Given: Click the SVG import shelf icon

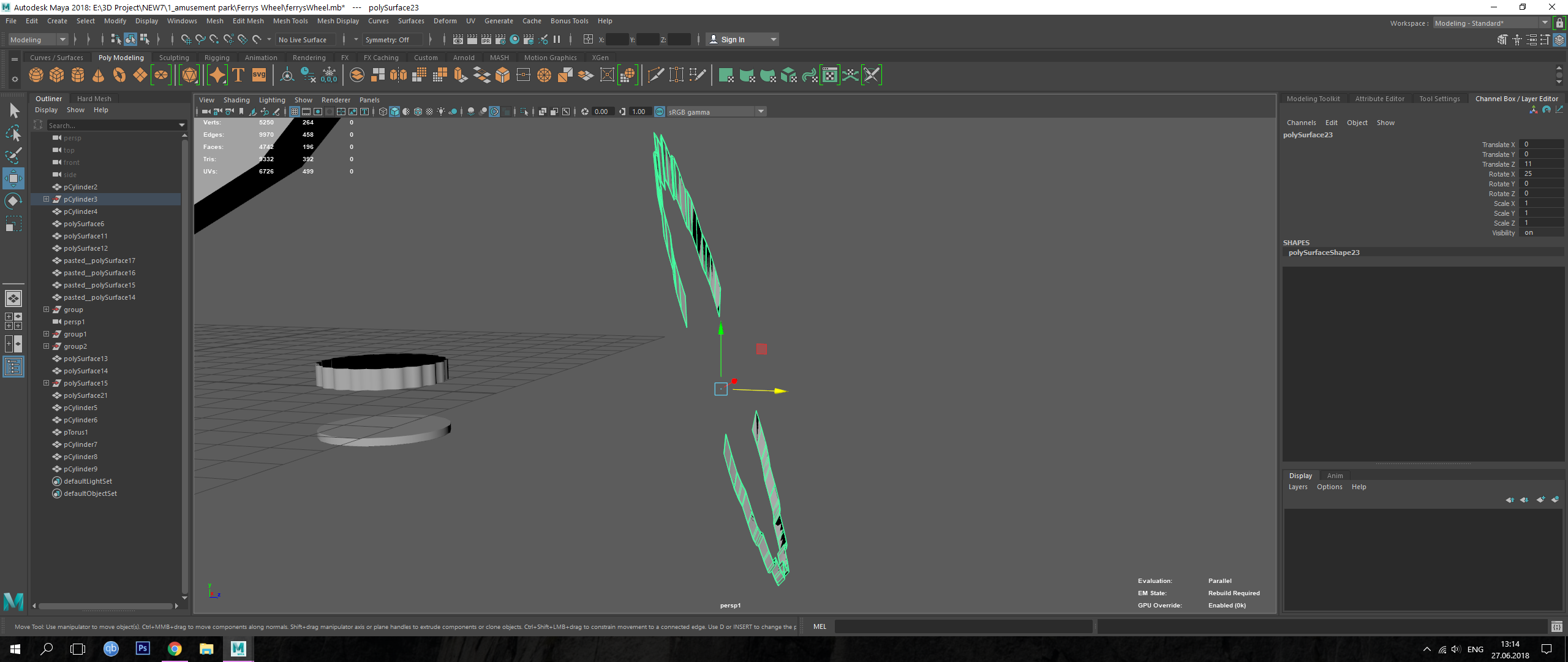Looking at the screenshot, I should 259,75.
